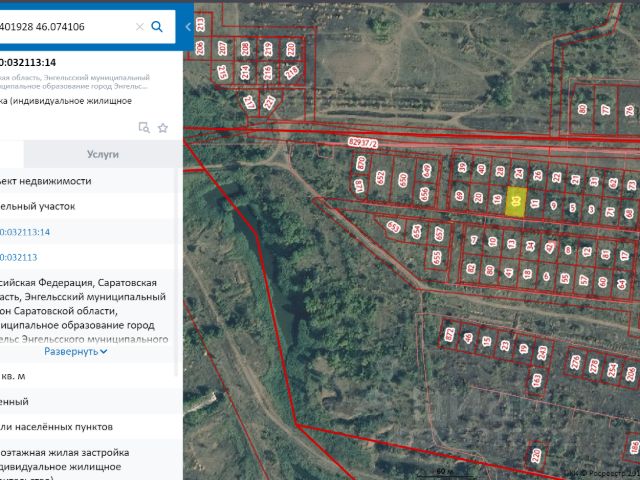Click parcel number 13
Image resolution: width=640 pixels, height=480 pixels.
[511, 244]
